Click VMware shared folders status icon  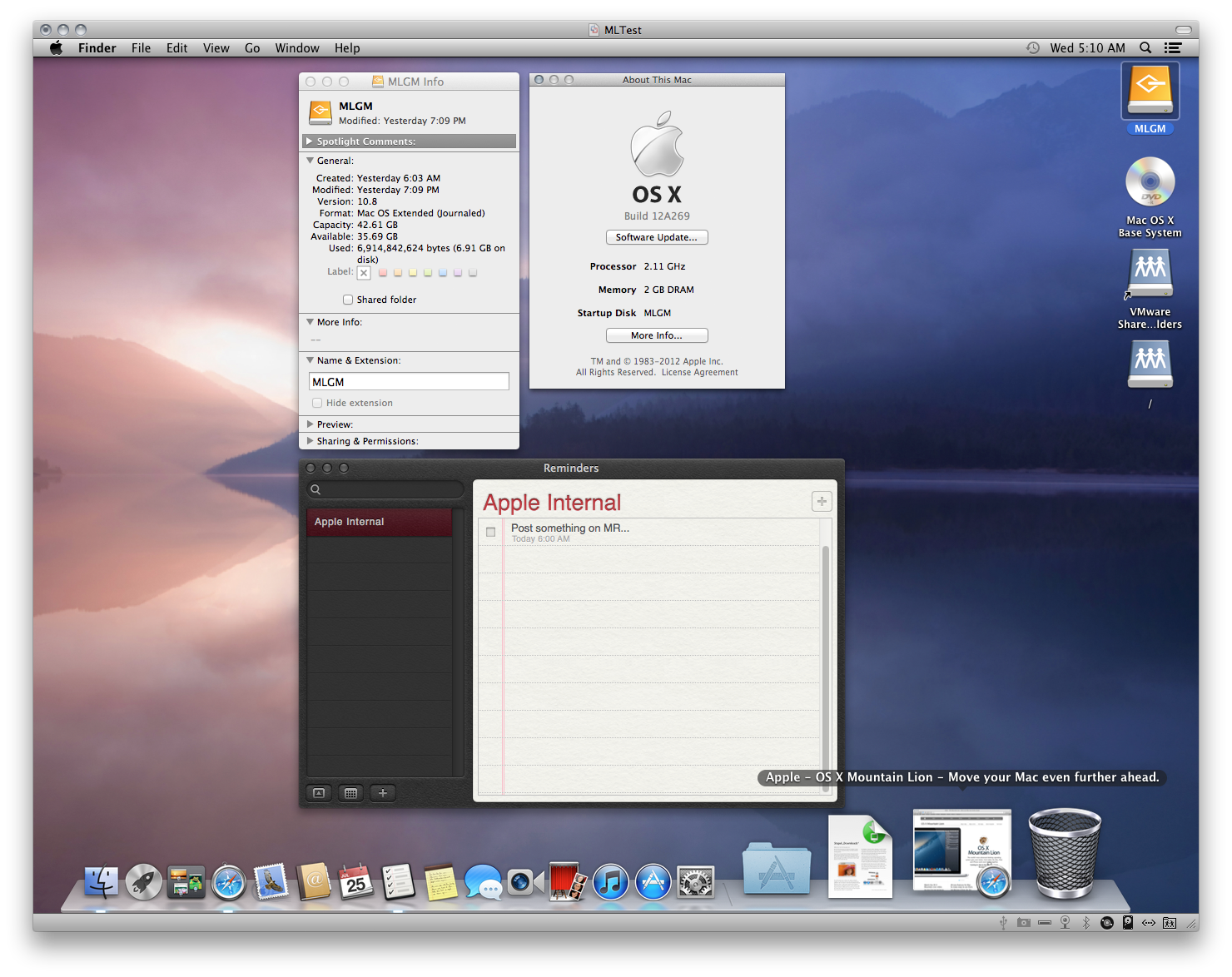tap(1170, 922)
